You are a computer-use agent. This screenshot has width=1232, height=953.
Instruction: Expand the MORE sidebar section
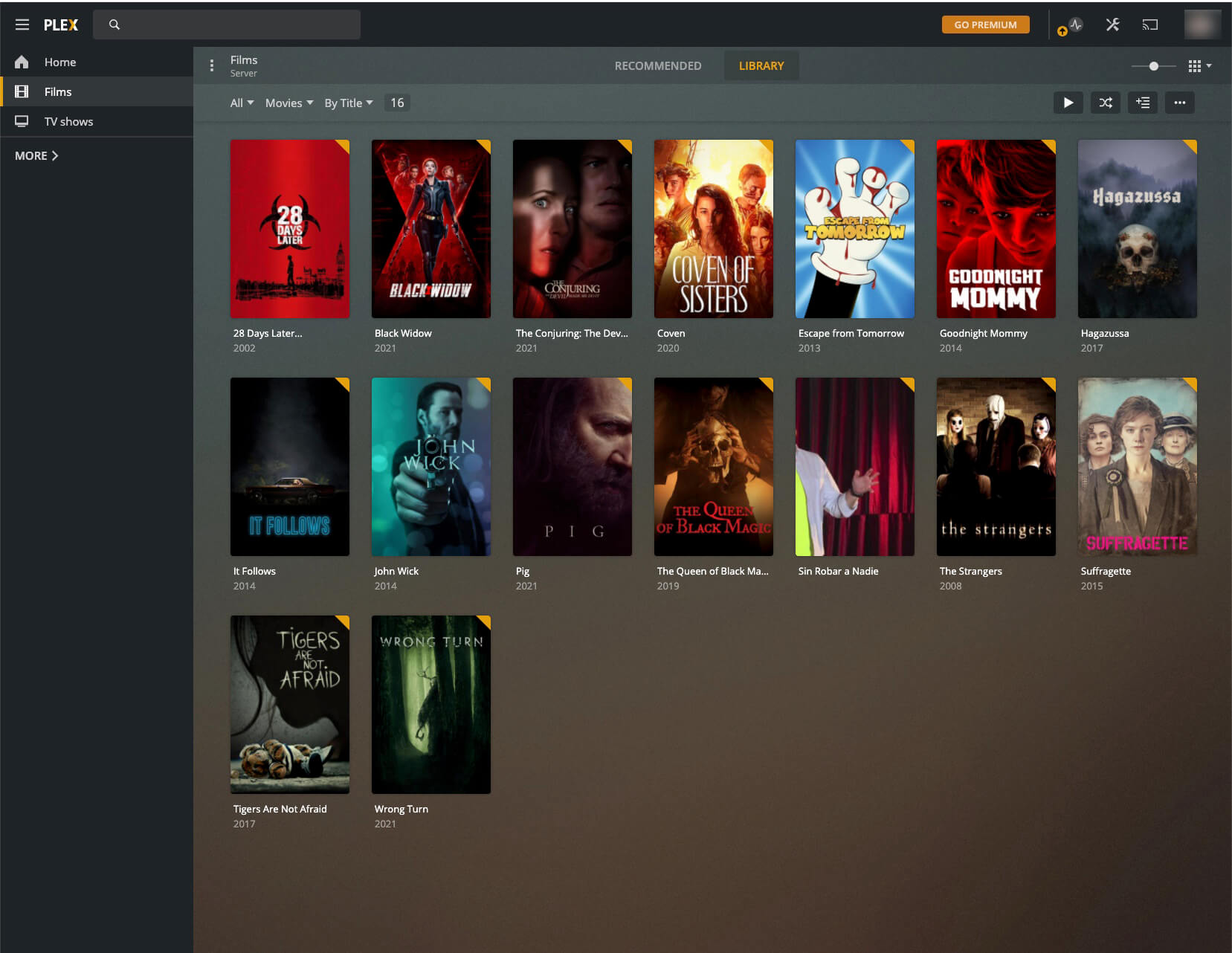[x=36, y=155]
